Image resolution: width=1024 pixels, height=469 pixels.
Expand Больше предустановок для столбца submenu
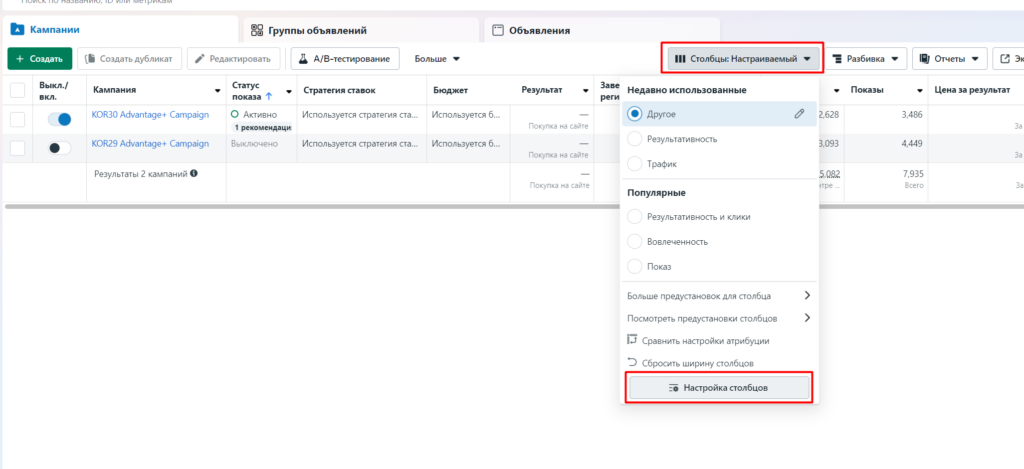[x=719, y=296]
